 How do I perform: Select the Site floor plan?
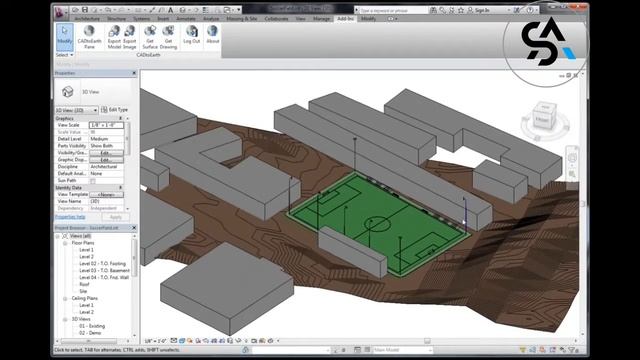click(83, 291)
